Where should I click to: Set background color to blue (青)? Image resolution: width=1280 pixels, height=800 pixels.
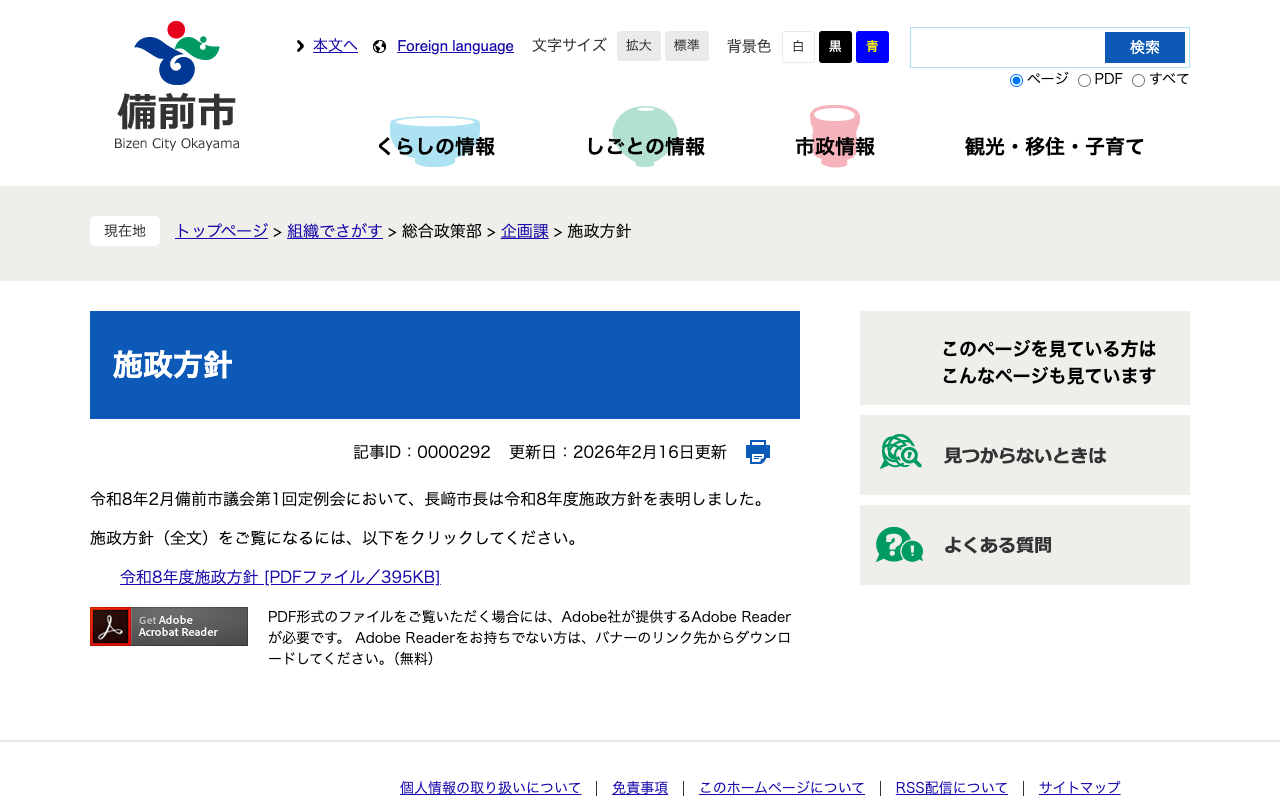pos(872,47)
